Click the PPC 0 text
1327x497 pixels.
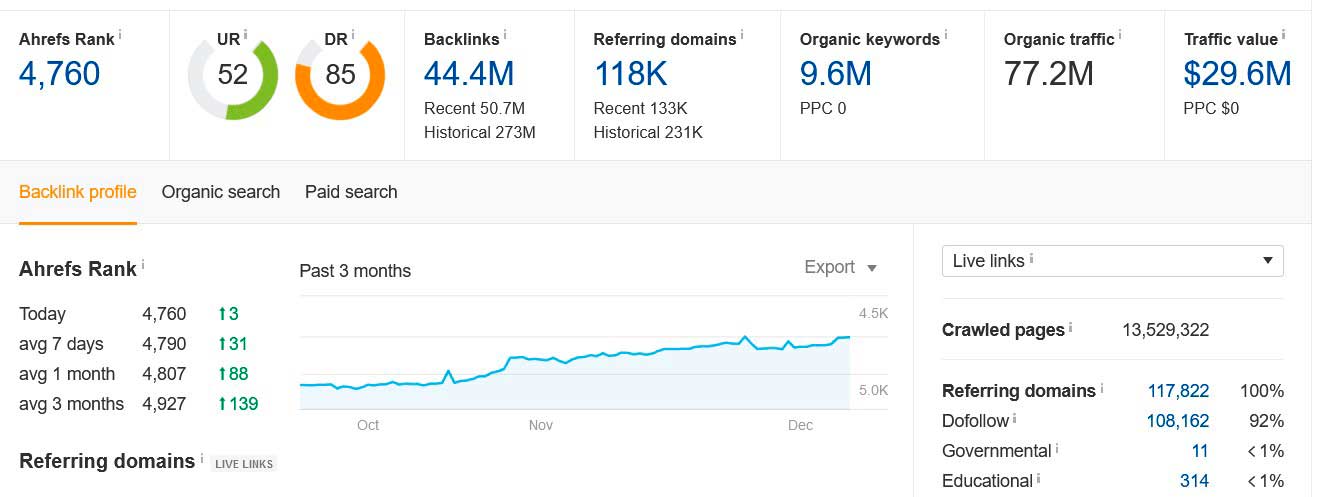click(823, 108)
